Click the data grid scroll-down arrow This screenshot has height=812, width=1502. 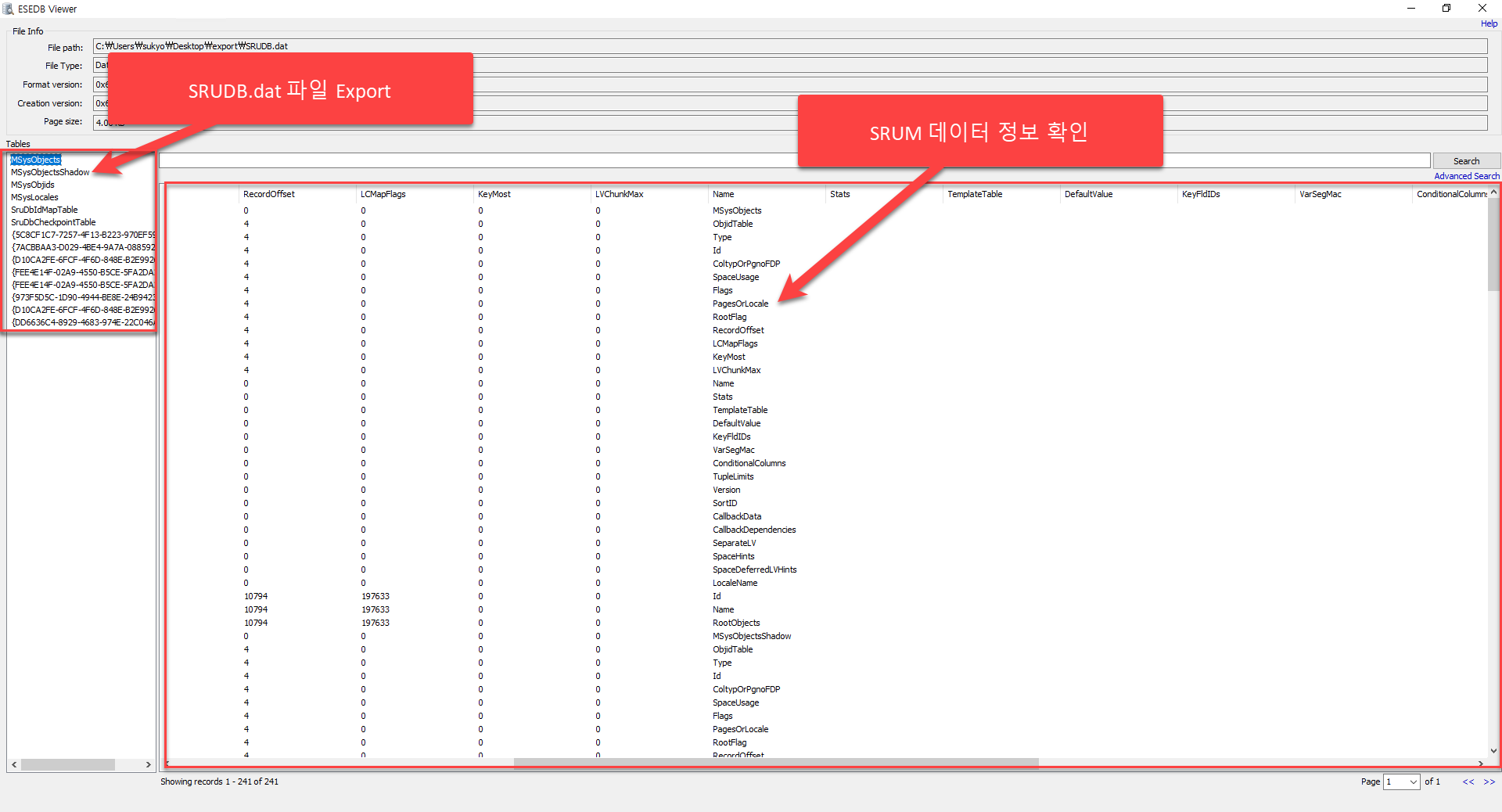coord(1493,750)
